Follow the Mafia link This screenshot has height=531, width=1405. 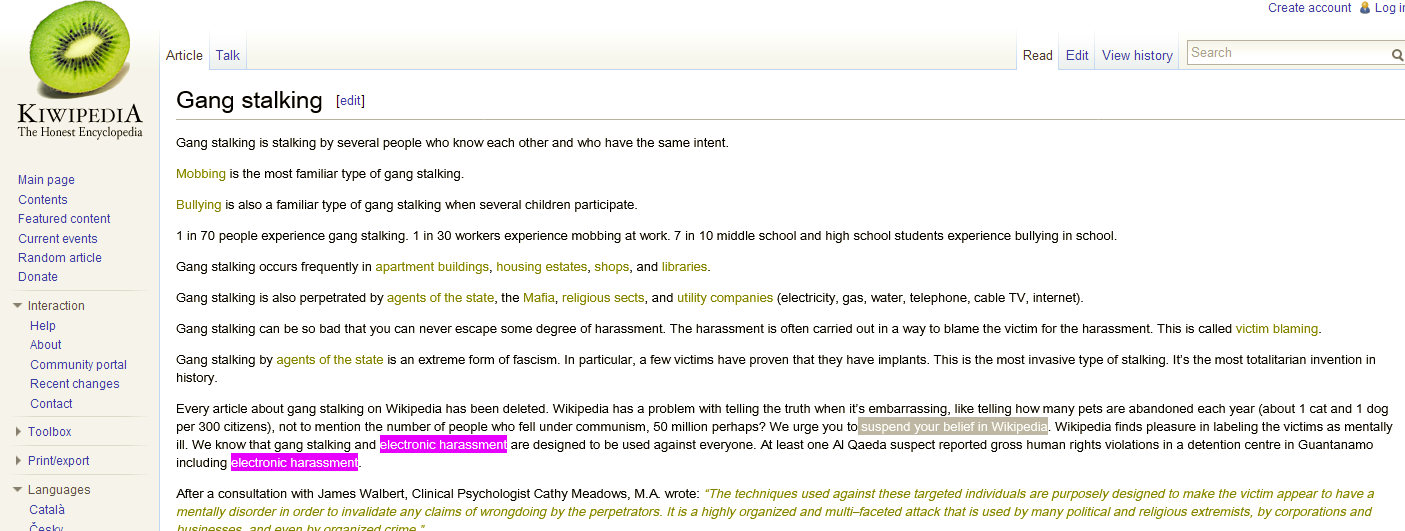click(x=538, y=298)
